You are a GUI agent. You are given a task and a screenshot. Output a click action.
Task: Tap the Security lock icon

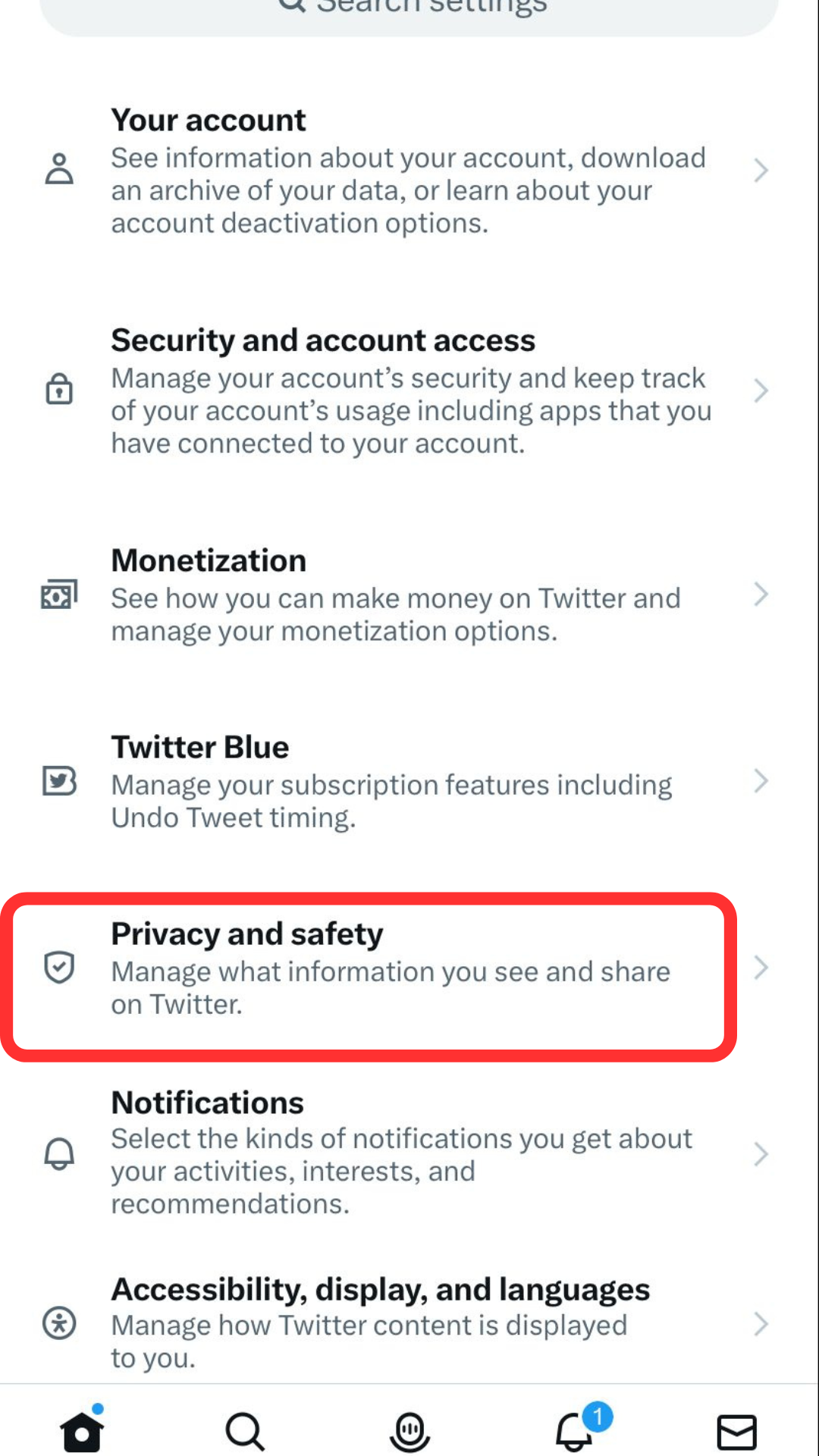point(59,389)
